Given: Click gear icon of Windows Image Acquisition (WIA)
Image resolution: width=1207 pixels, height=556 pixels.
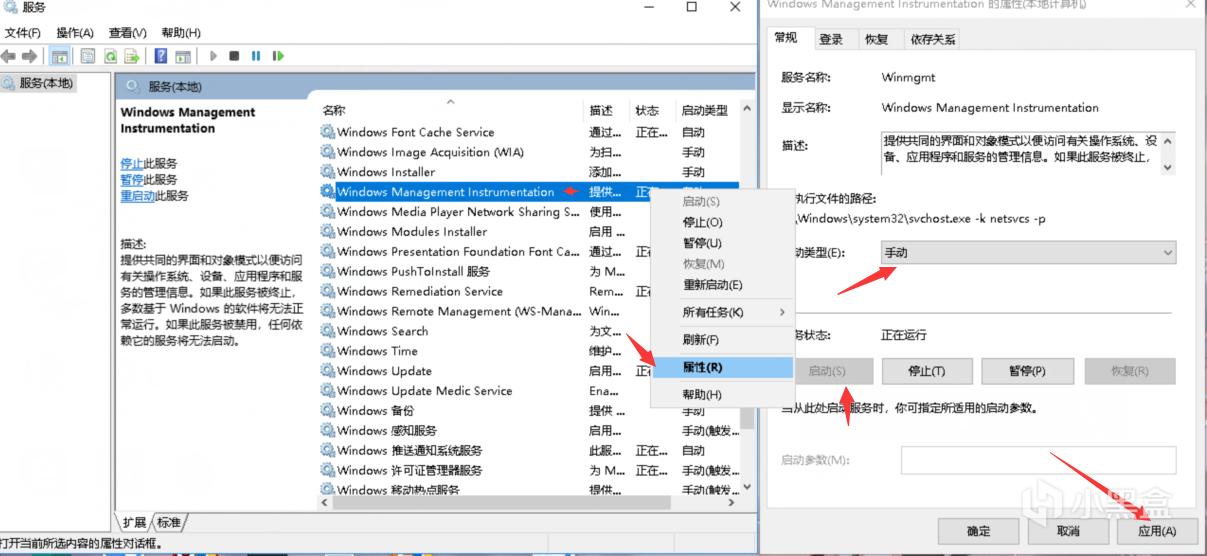Looking at the screenshot, I should [328, 152].
